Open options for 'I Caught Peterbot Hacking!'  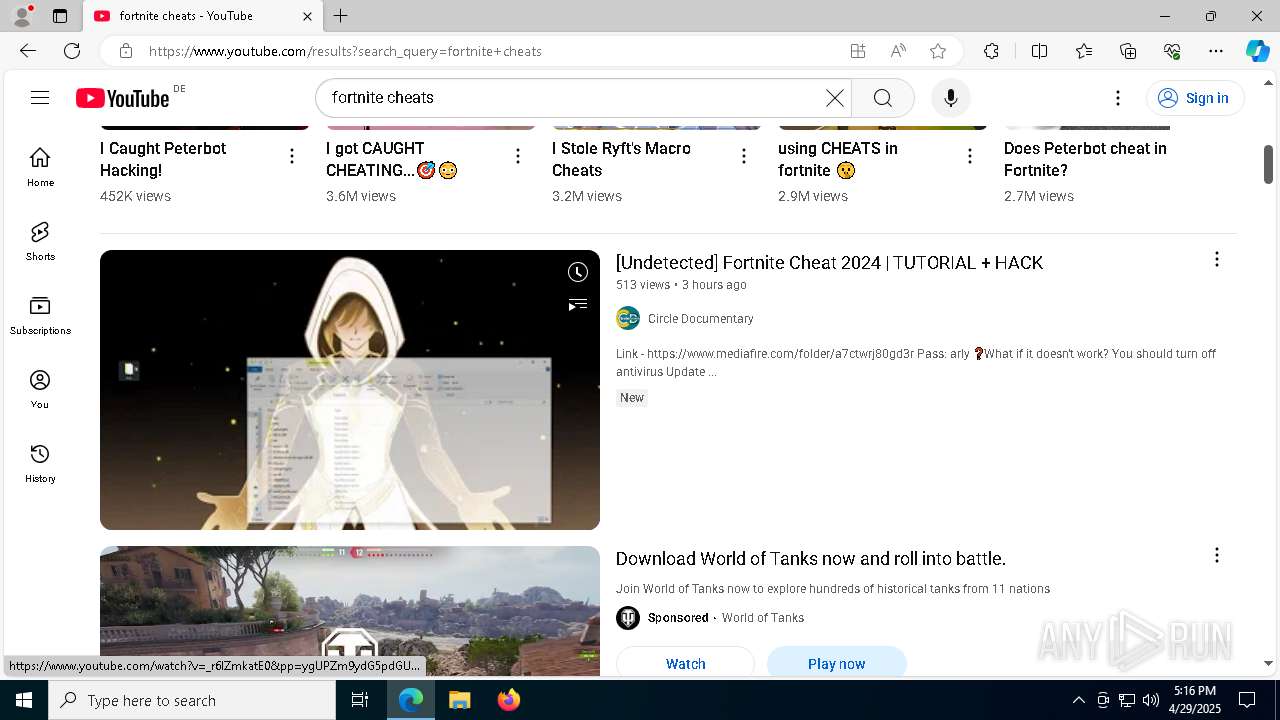pos(292,156)
